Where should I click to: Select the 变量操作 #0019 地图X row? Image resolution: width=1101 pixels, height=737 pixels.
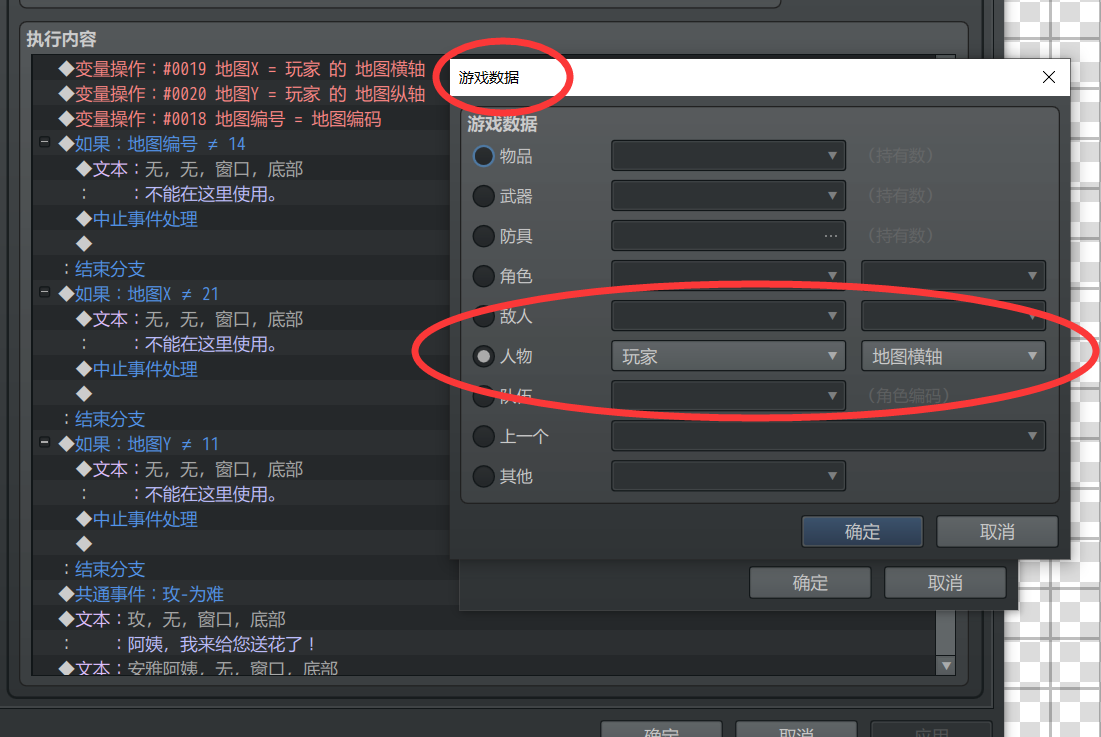(242, 69)
